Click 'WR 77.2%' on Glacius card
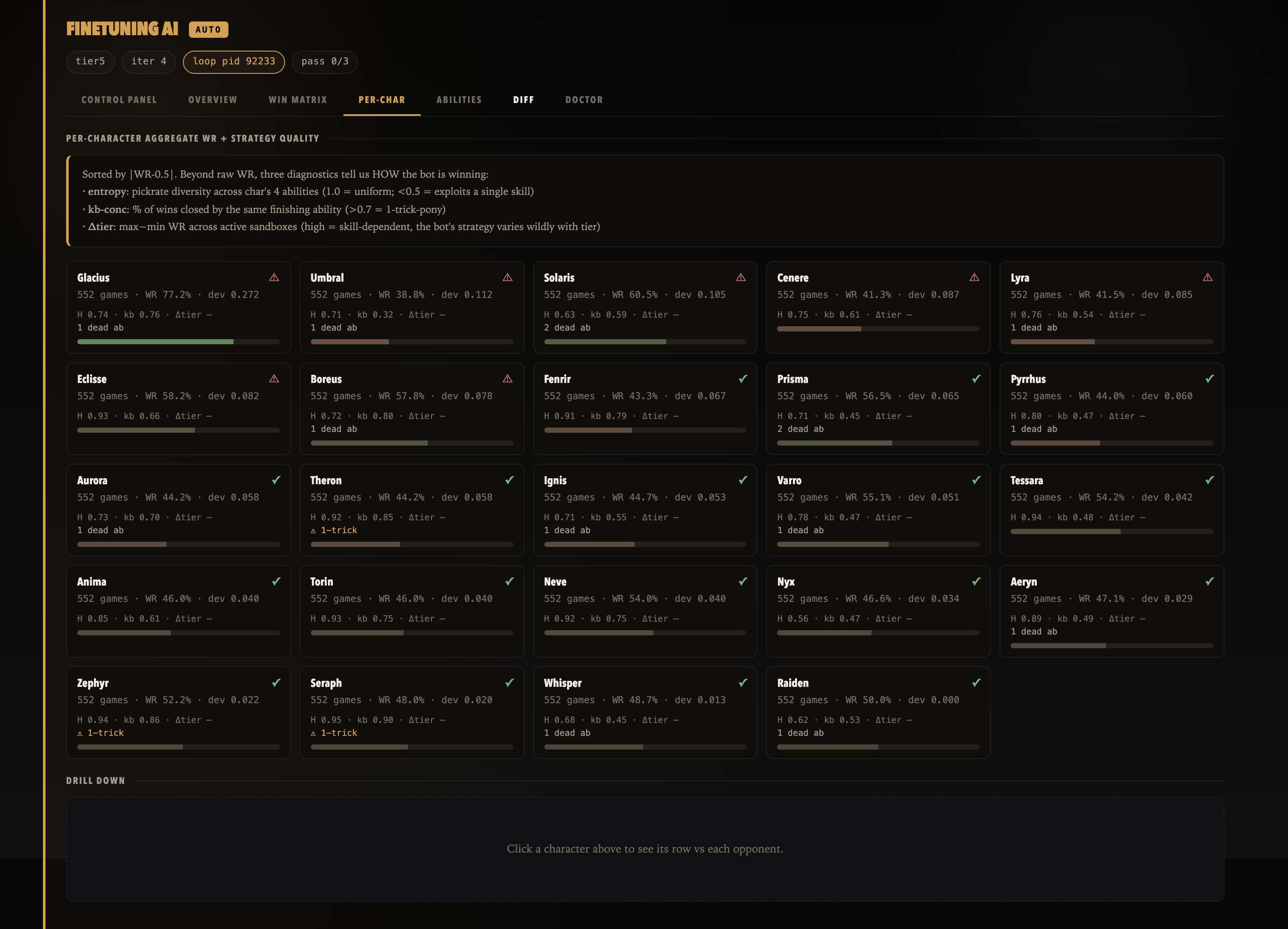Image resolution: width=1288 pixels, height=929 pixels. 168,295
